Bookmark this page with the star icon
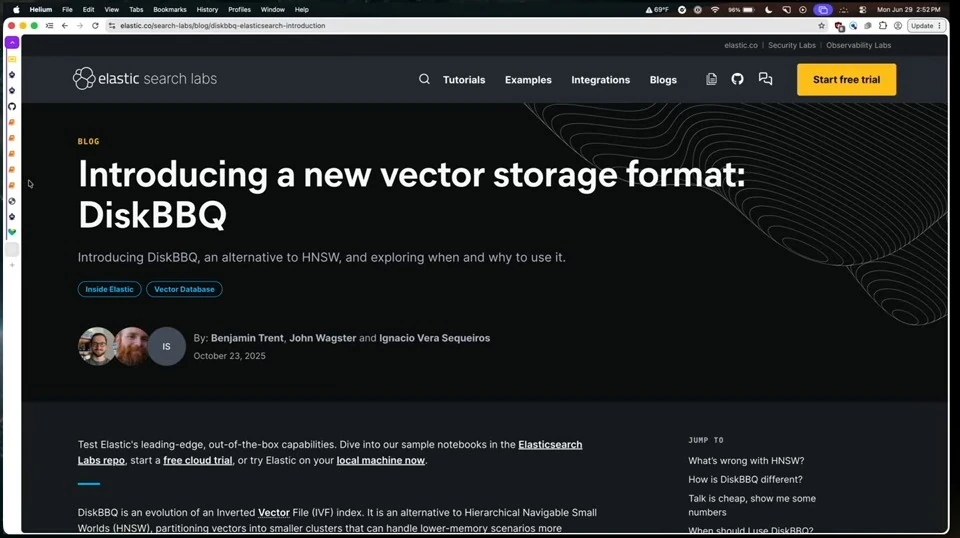The height and width of the screenshot is (538, 960). pos(822,26)
